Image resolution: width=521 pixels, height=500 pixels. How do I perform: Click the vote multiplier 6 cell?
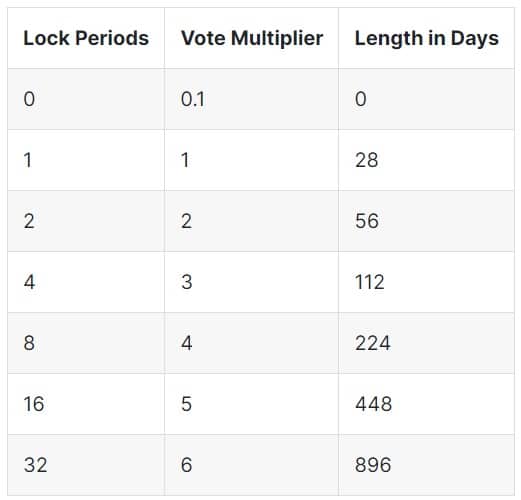[x=252, y=465]
